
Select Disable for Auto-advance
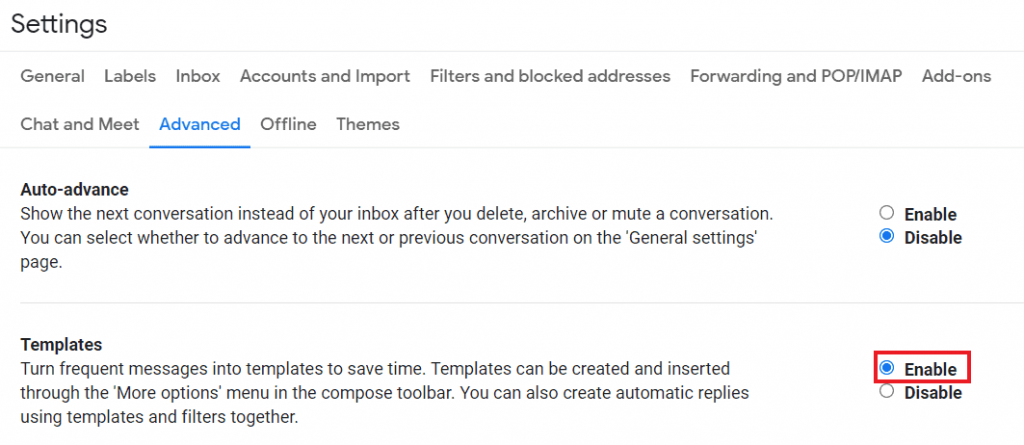(886, 237)
